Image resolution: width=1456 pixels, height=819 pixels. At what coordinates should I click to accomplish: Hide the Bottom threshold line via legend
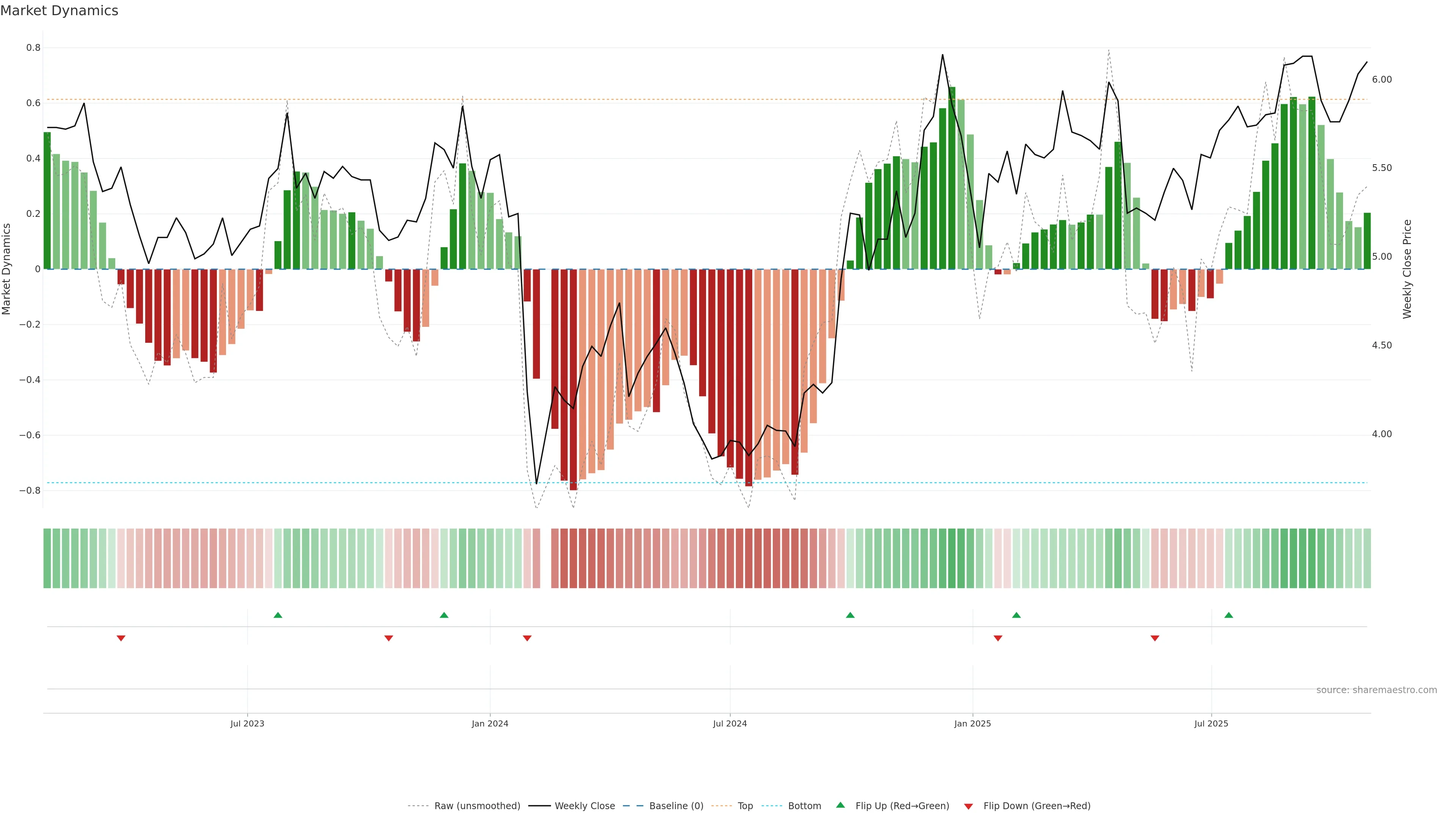click(x=804, y=806)
